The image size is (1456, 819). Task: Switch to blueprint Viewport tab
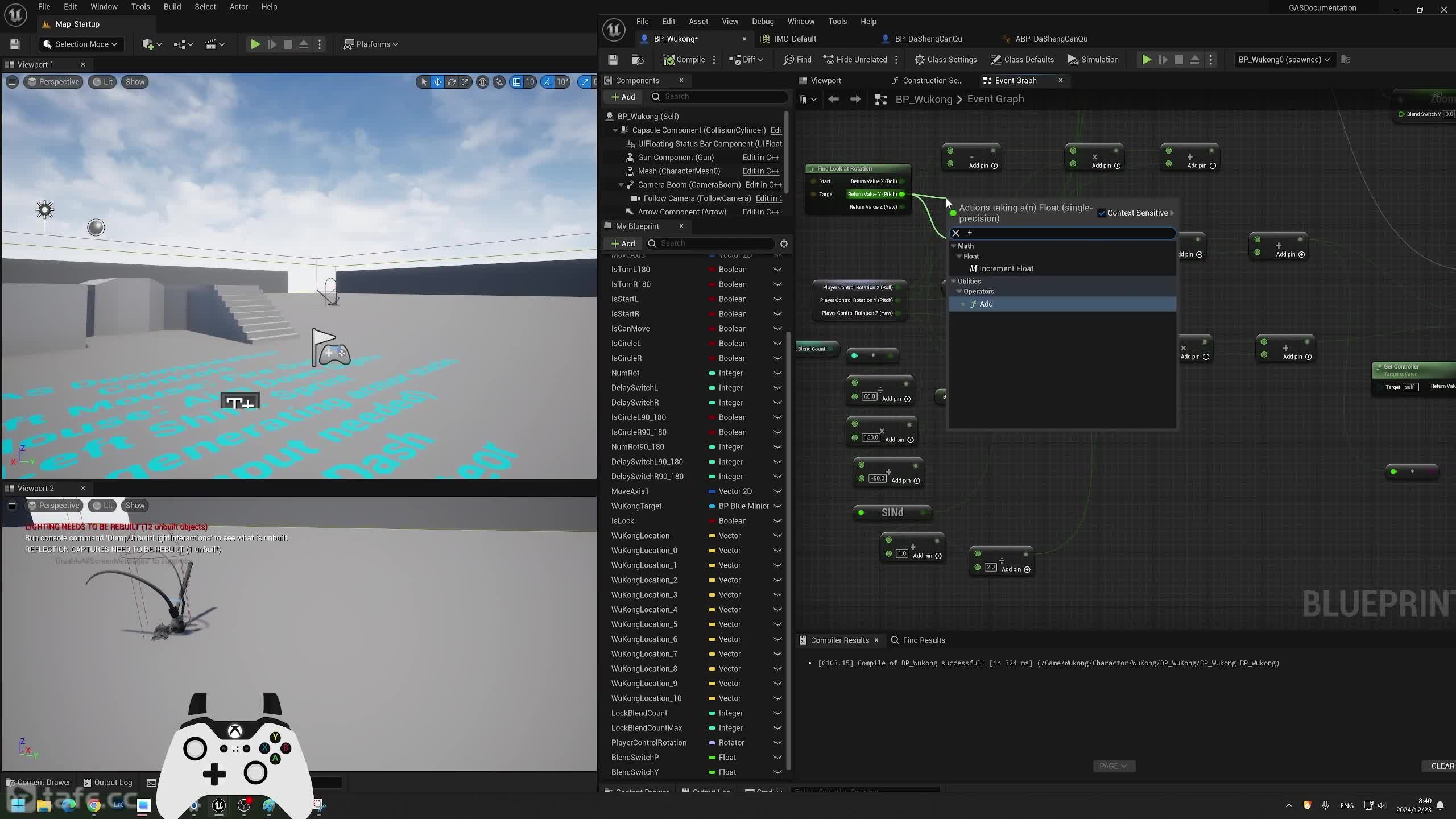(819, 81)
